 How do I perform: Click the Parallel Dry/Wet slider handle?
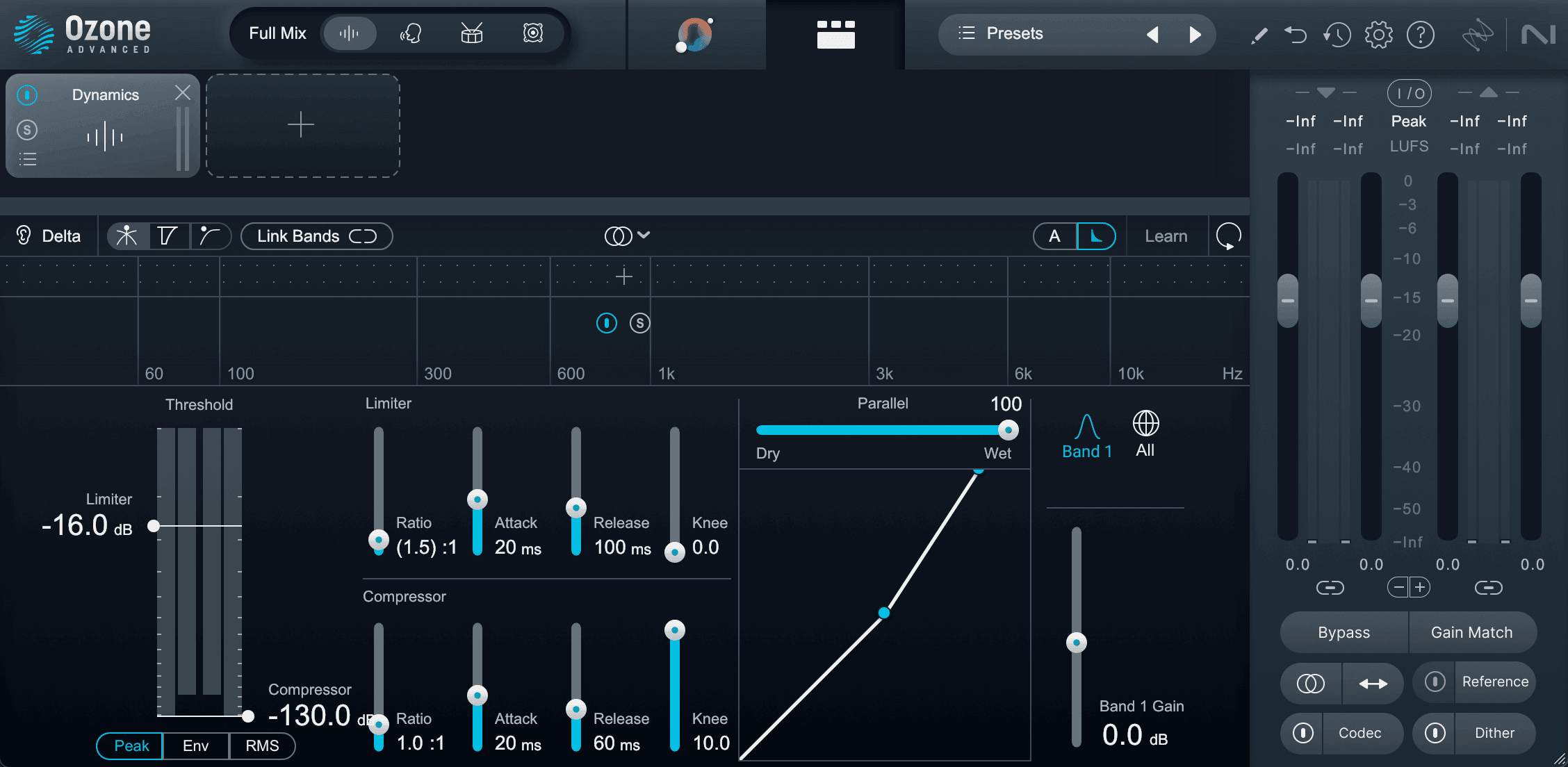click(x=1008, y=430)
